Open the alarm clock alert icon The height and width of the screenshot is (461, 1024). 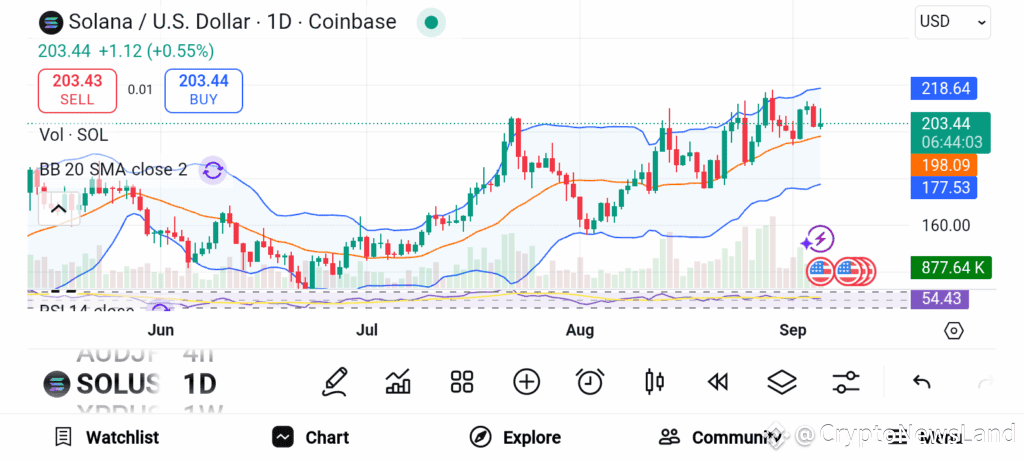590,382
